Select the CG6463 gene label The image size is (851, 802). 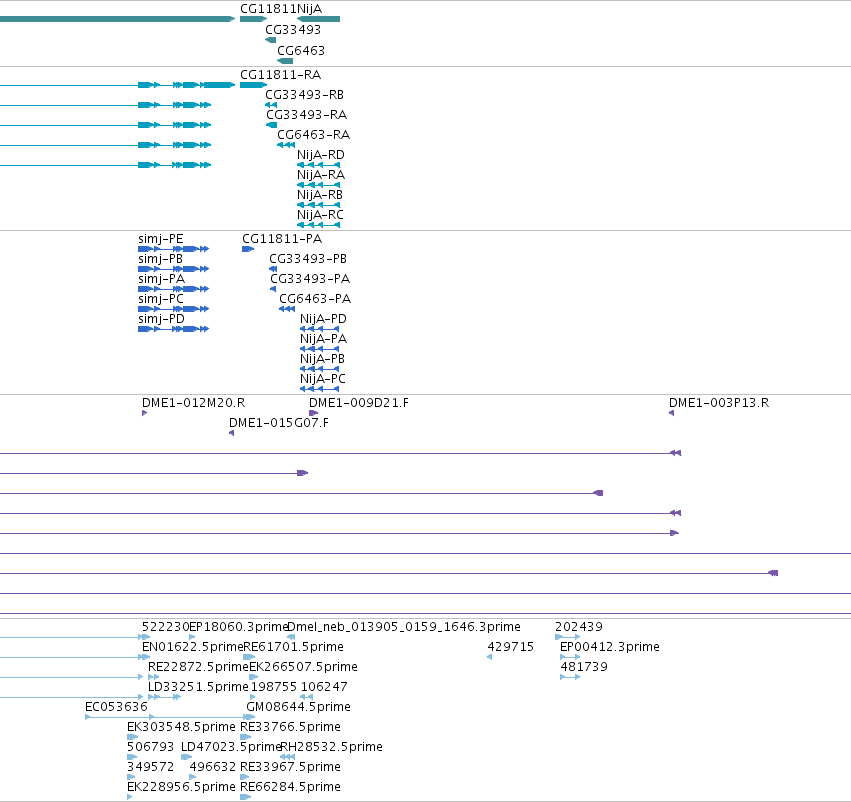[301, 50]
